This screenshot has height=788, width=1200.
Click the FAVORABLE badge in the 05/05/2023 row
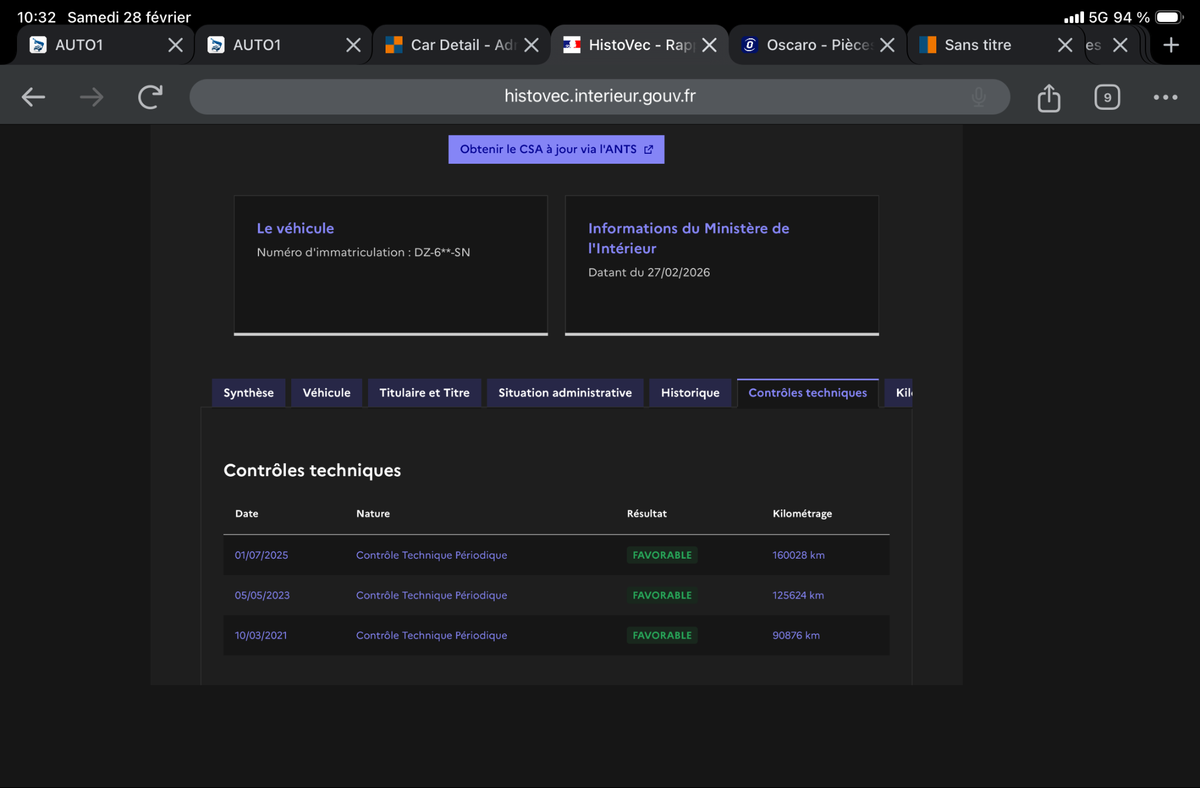[662, 595]
